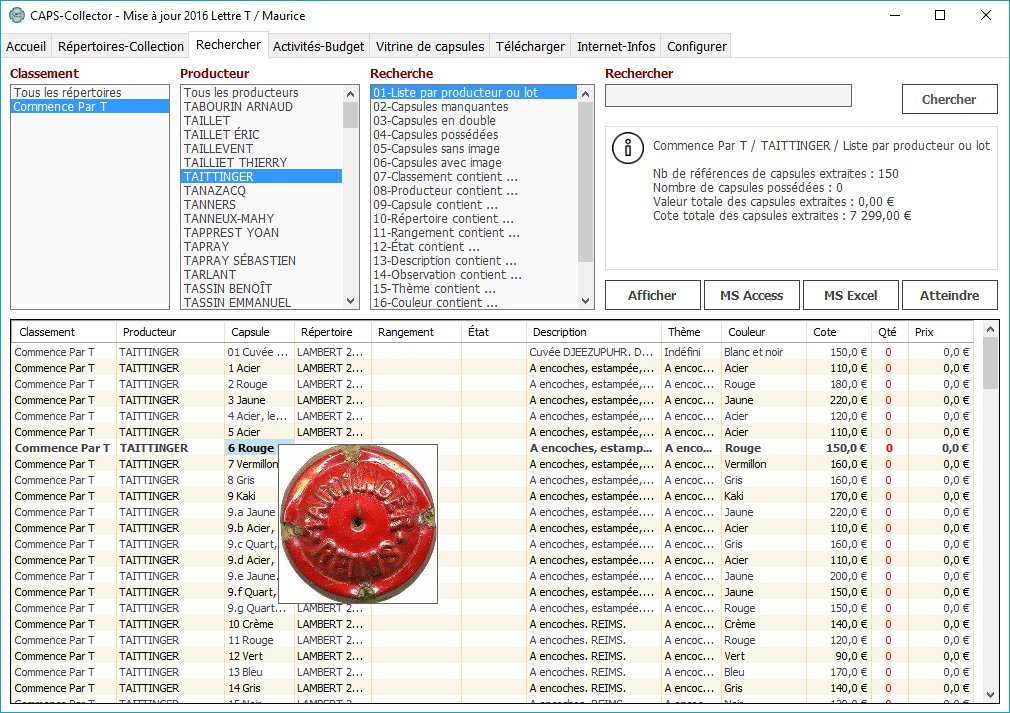Select the '6 Rouge' capsule cell
This screenshot has width=1010, height=713.
coord(259,448)
